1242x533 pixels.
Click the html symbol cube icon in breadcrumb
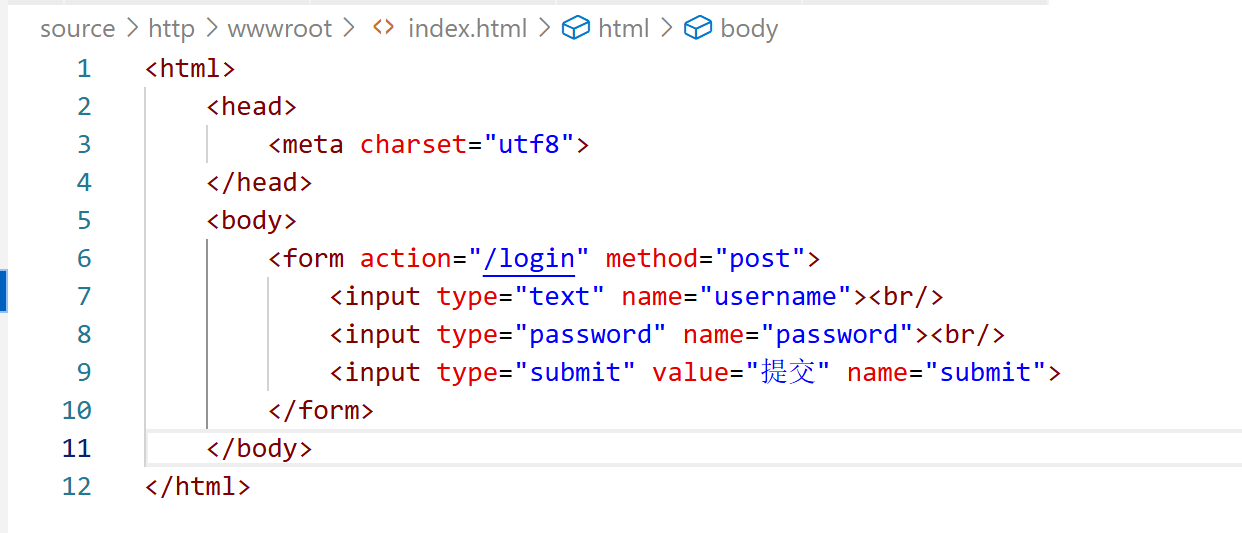[575, 28]
